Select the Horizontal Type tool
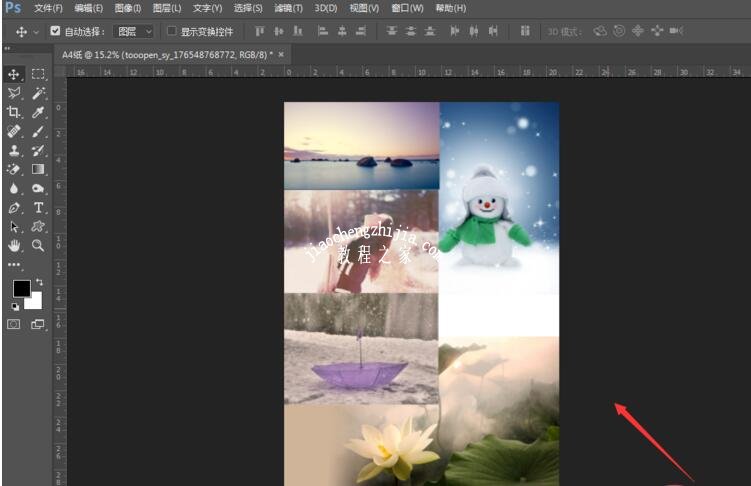The width and height of the screenshot is (751, 486). pyautogui.click(x=38, y=208)
